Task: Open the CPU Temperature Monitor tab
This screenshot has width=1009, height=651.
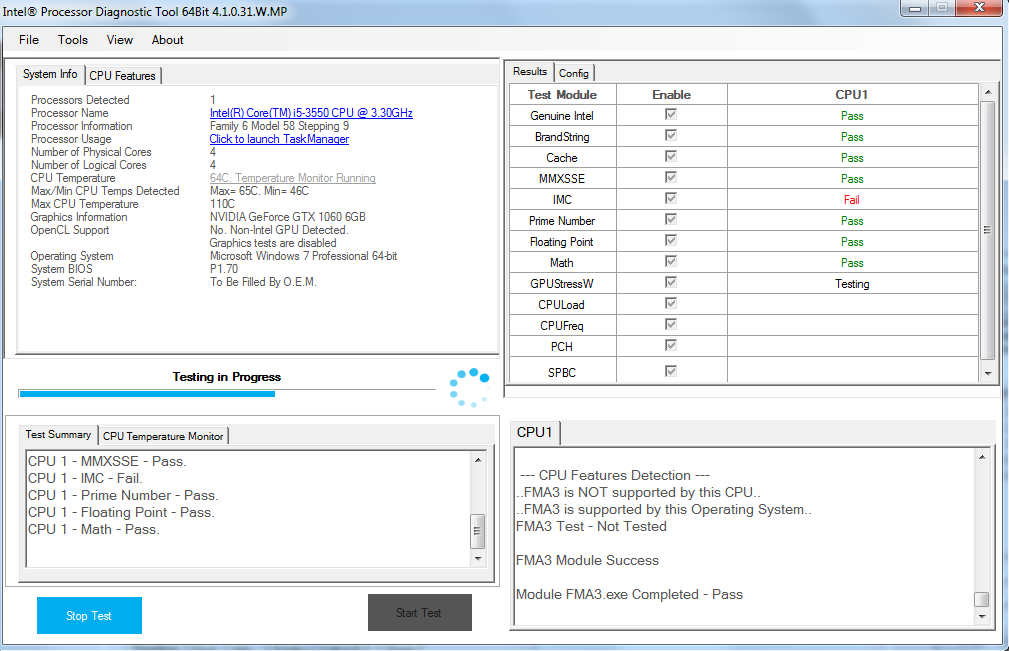Action: pyautogui.click(x=163, y=436)
